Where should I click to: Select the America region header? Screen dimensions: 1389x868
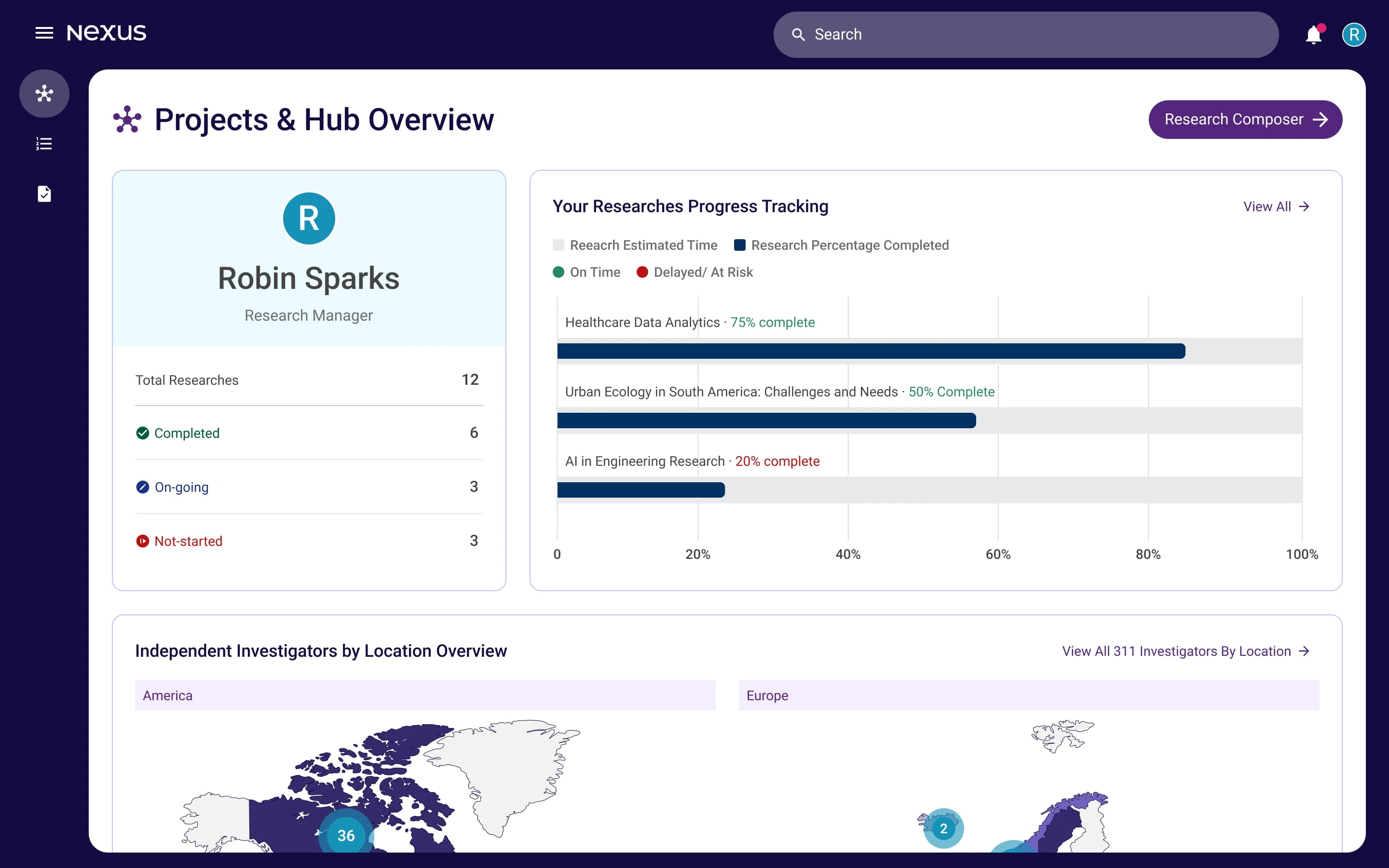(425, 695)
